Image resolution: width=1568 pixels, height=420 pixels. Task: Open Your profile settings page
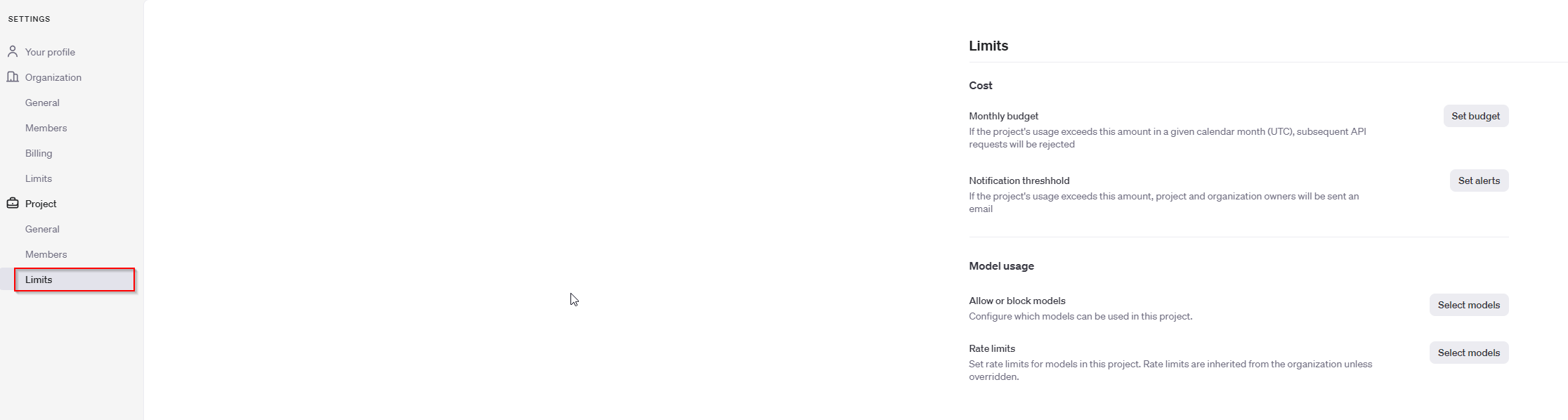click(x=50, y=52)
